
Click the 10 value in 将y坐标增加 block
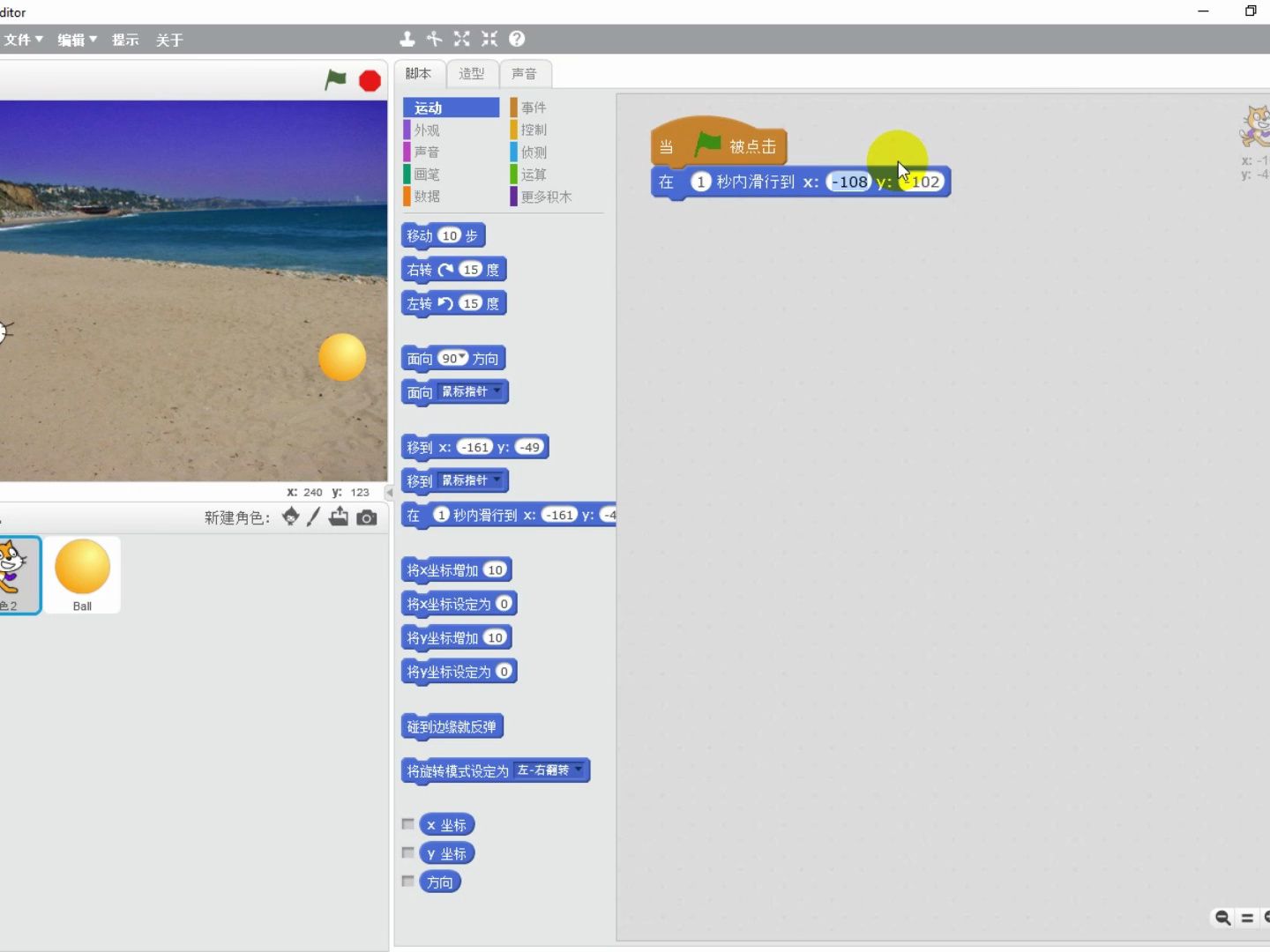pyautogui.click(x=496, y=637)
